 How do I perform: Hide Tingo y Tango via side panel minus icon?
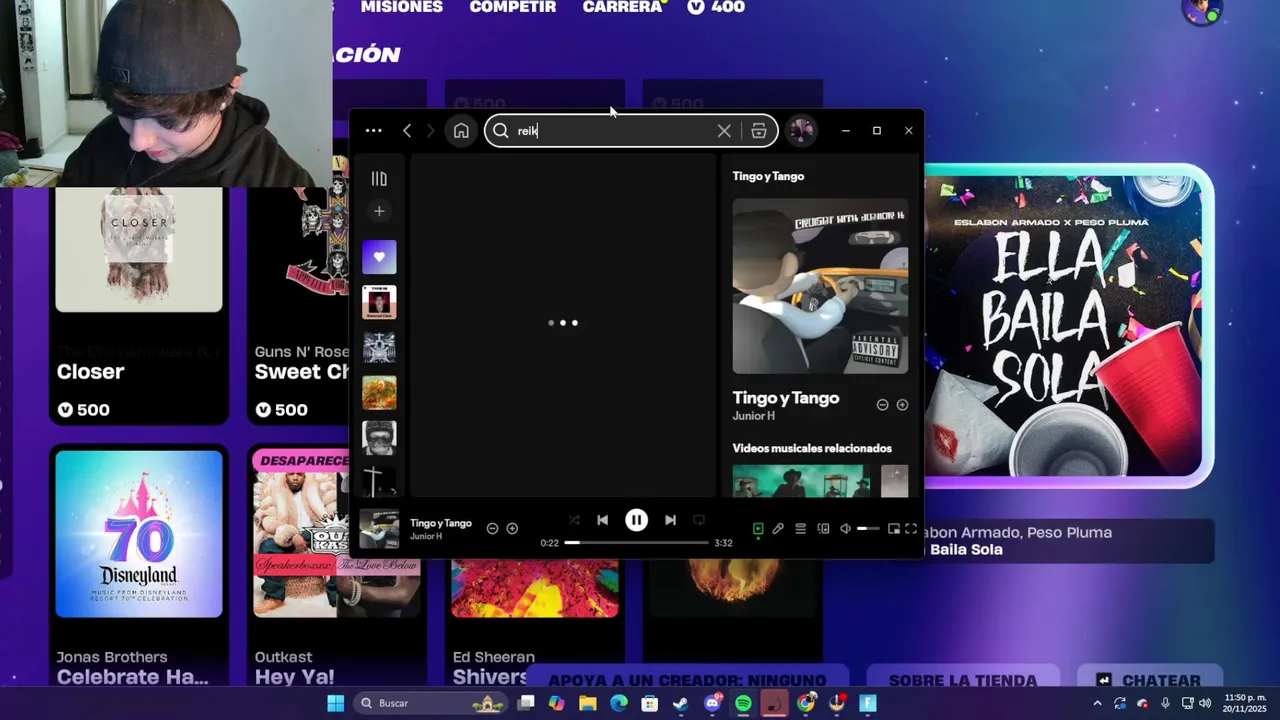[882, 405]
